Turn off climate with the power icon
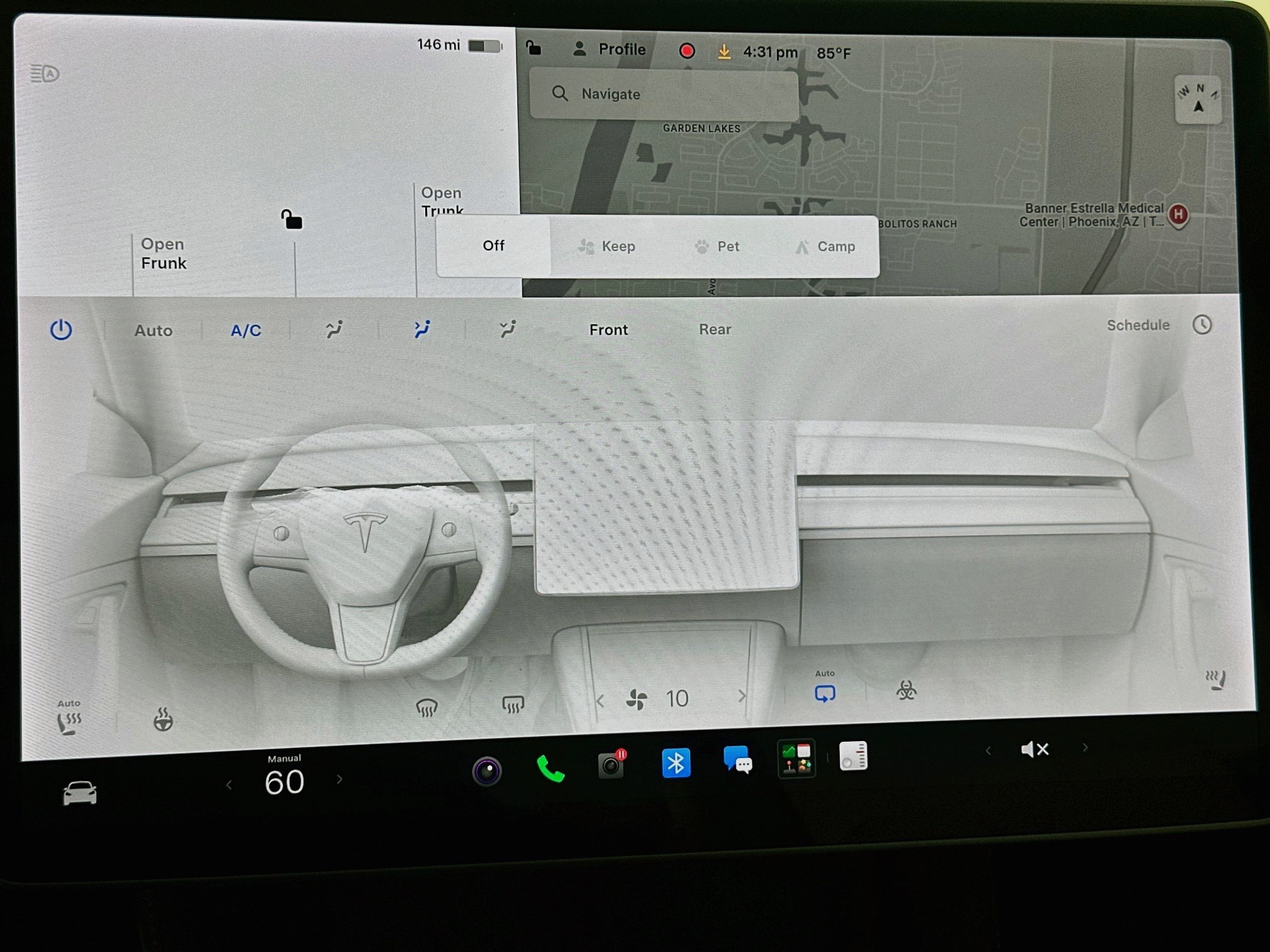 pyautogui.click(x=61, y=329)
